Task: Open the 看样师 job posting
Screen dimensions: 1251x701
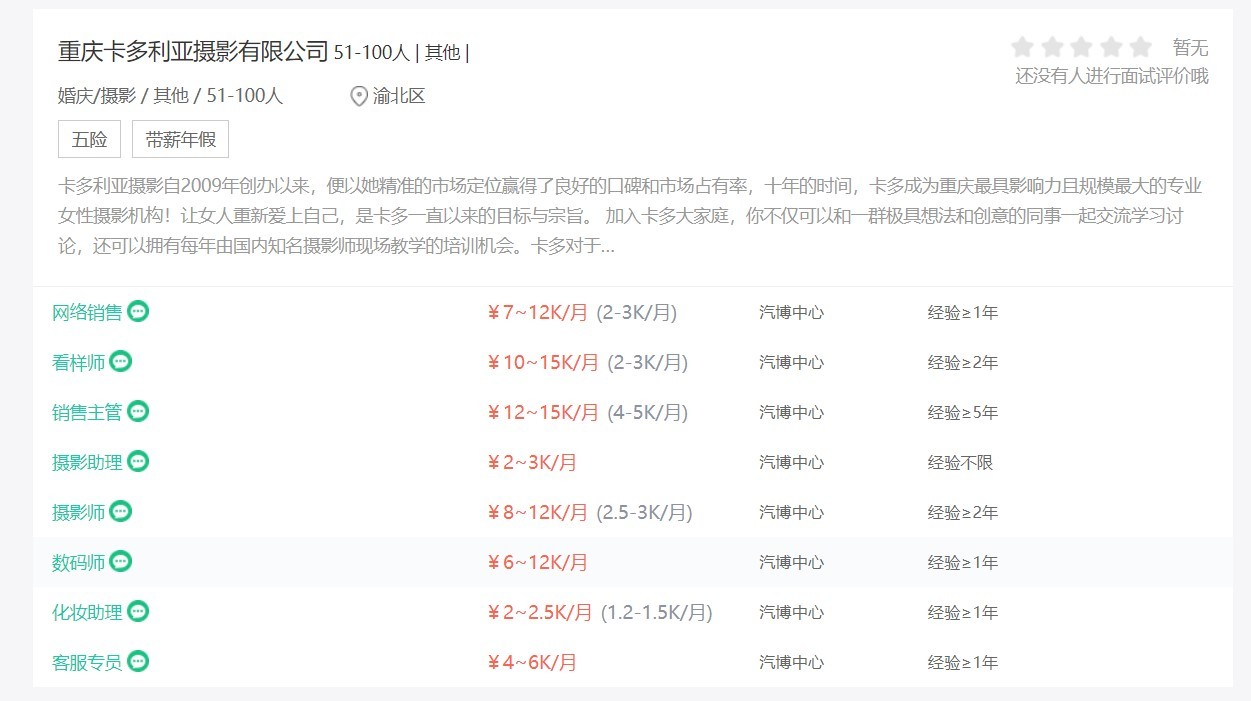Action: coord(78,363)
